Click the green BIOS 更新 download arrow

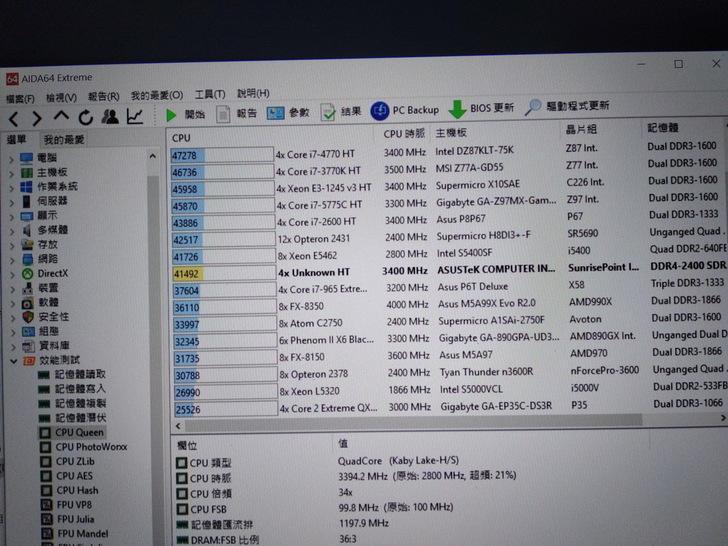pyautogui.click(x=457, y=109)
